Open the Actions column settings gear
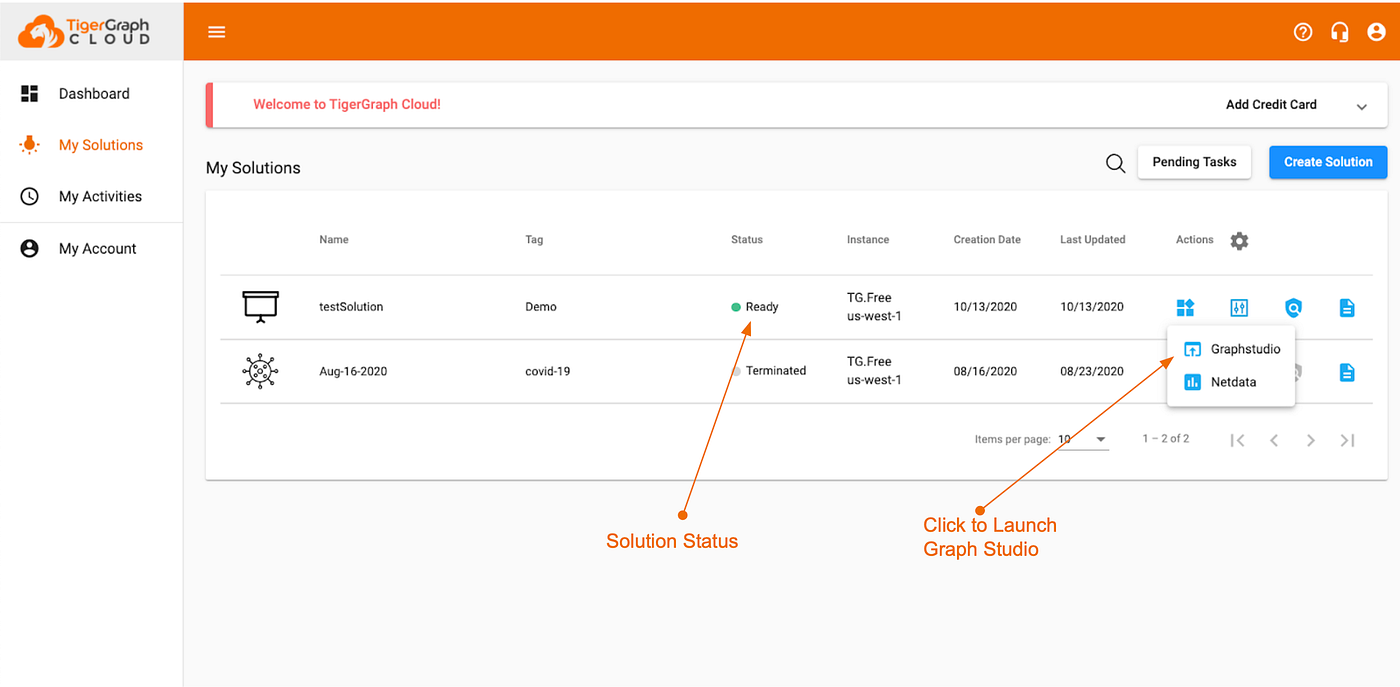 pyautogui.click(x=1239, y=241)
